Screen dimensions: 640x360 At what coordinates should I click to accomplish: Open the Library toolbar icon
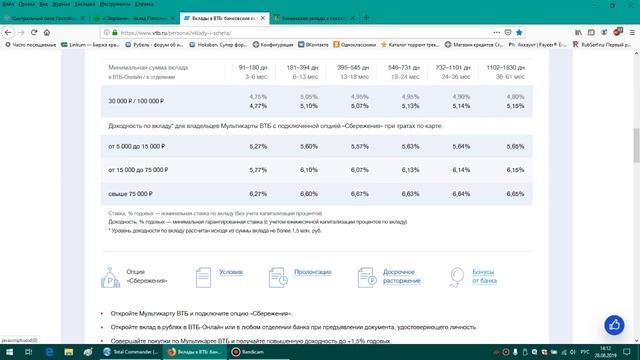tap(578, 32)
